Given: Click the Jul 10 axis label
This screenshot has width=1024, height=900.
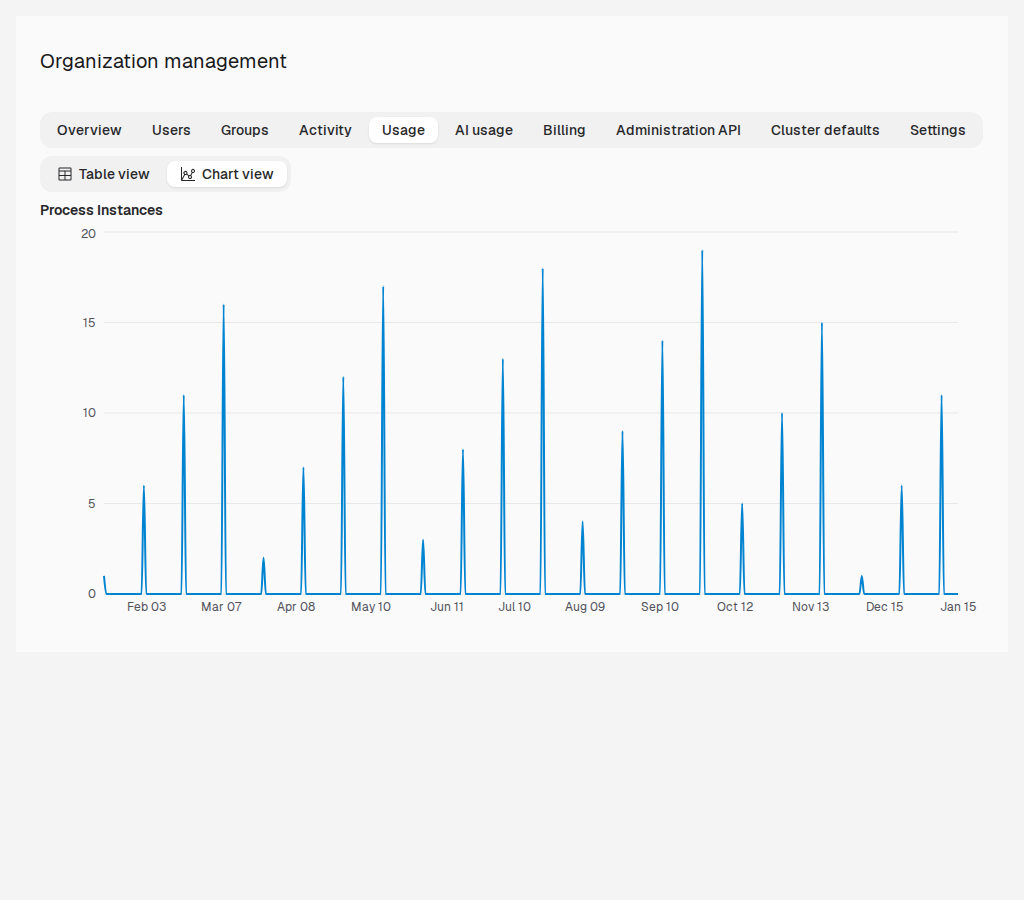Looking at the screenshot, I should pyautogui.click(x=515, y=607).
